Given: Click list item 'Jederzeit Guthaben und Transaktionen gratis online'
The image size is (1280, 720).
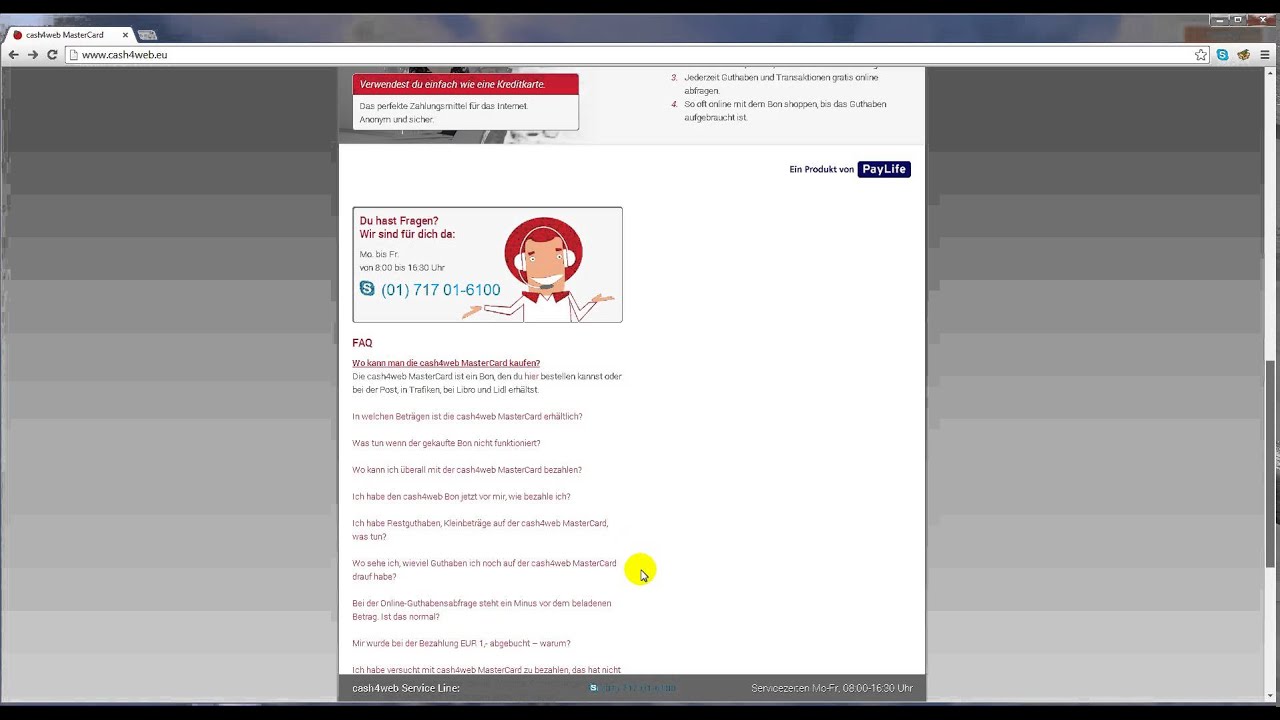Looking at the screenshot, I should pos(781,84).
